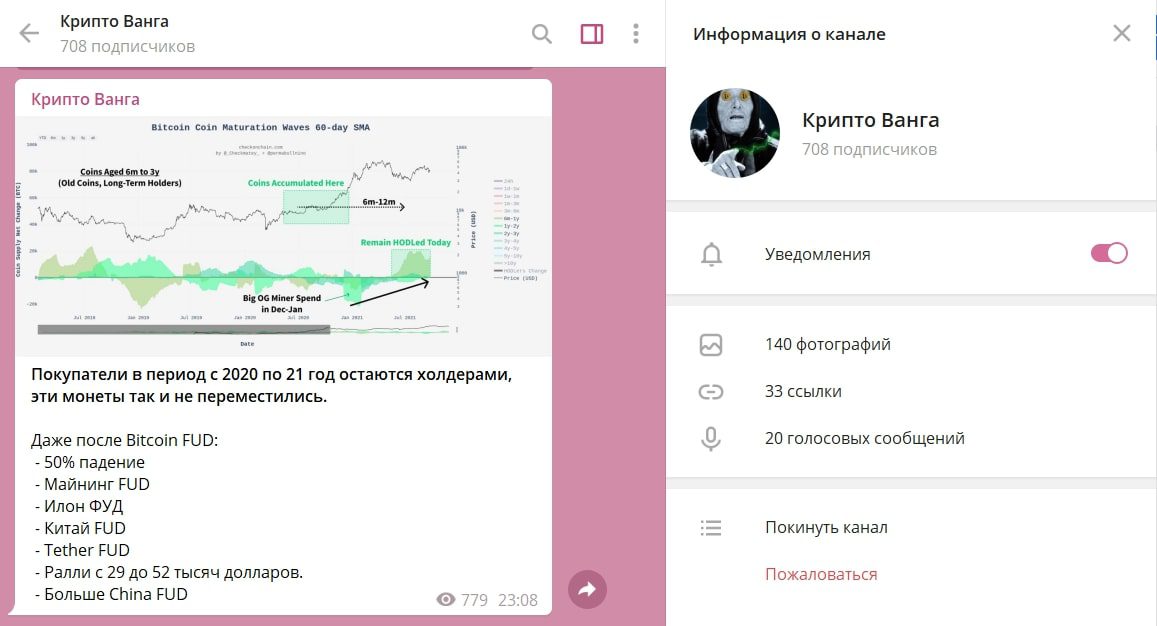Close the channel info panel

tap(1122, 33)
